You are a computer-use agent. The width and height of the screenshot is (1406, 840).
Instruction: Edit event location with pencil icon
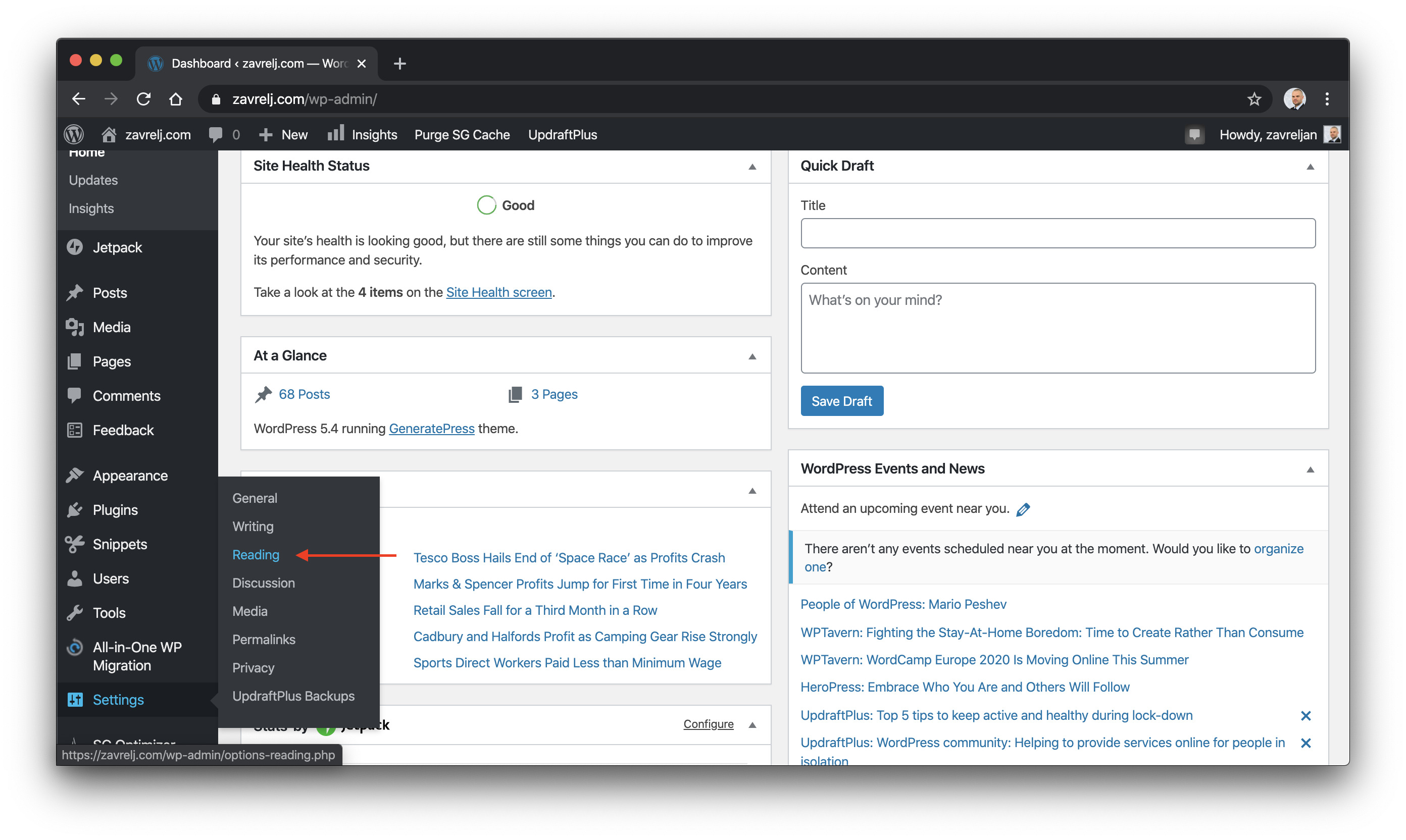(x=1023, y=509)
